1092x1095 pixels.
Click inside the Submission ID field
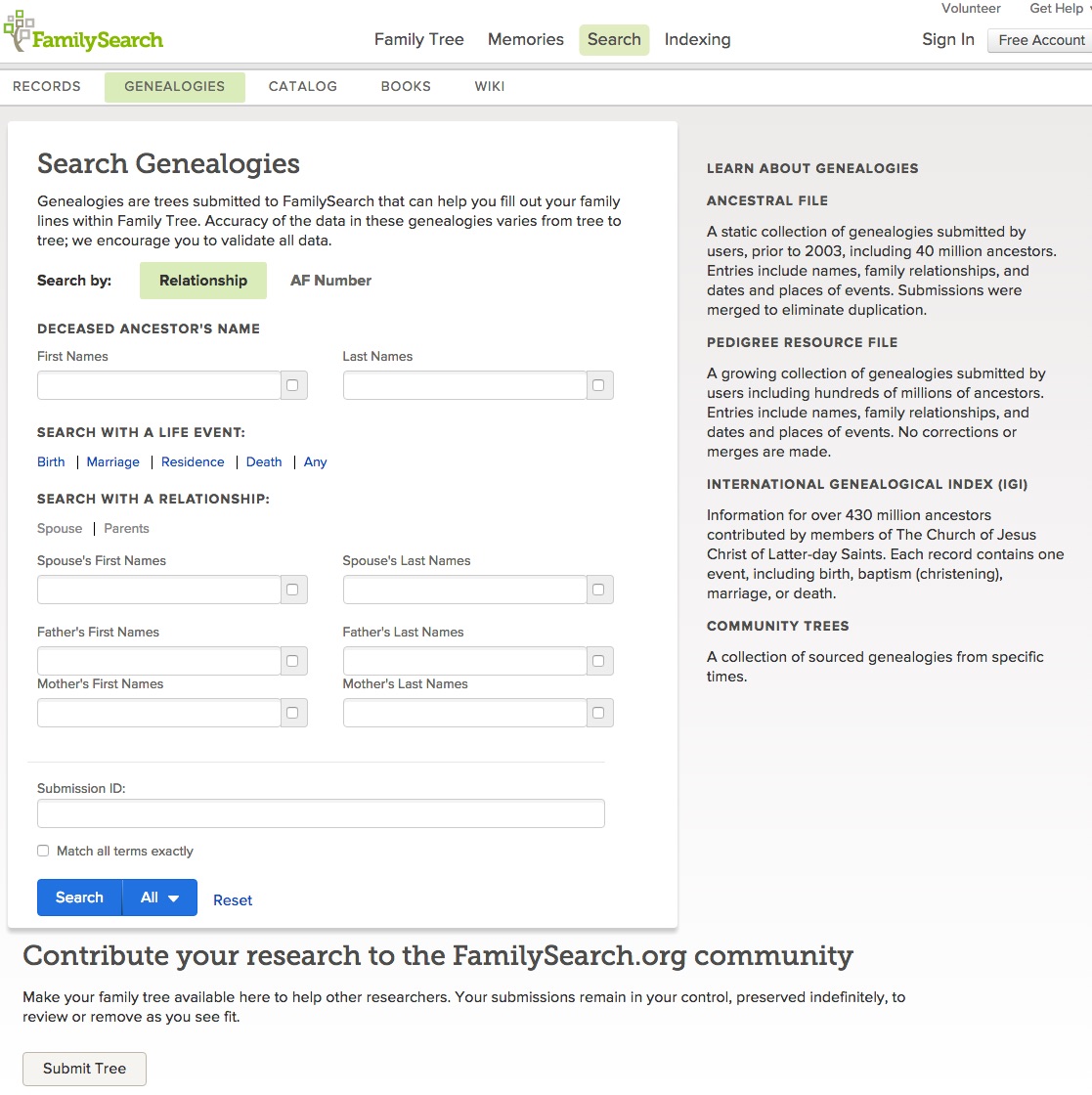[x=321, y=812]
